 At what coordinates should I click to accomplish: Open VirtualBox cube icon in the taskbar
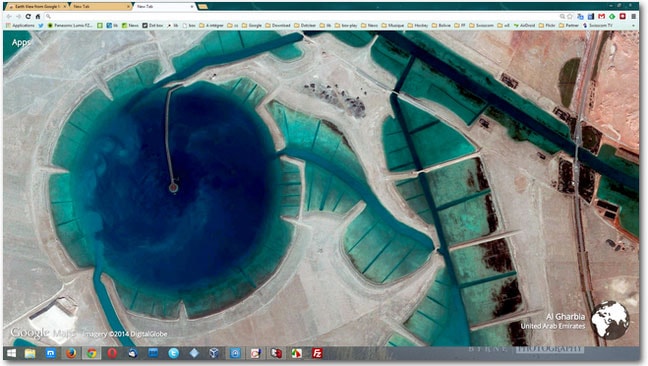tap(214, 353)
